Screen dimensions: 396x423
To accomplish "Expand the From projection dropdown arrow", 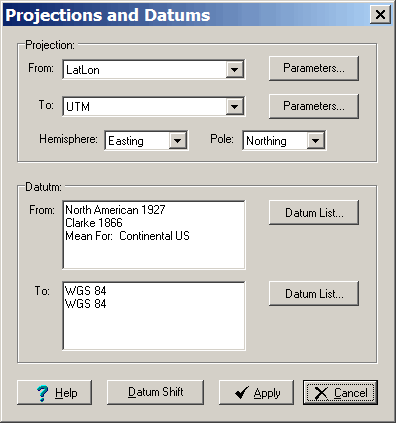I will point(234,70).
